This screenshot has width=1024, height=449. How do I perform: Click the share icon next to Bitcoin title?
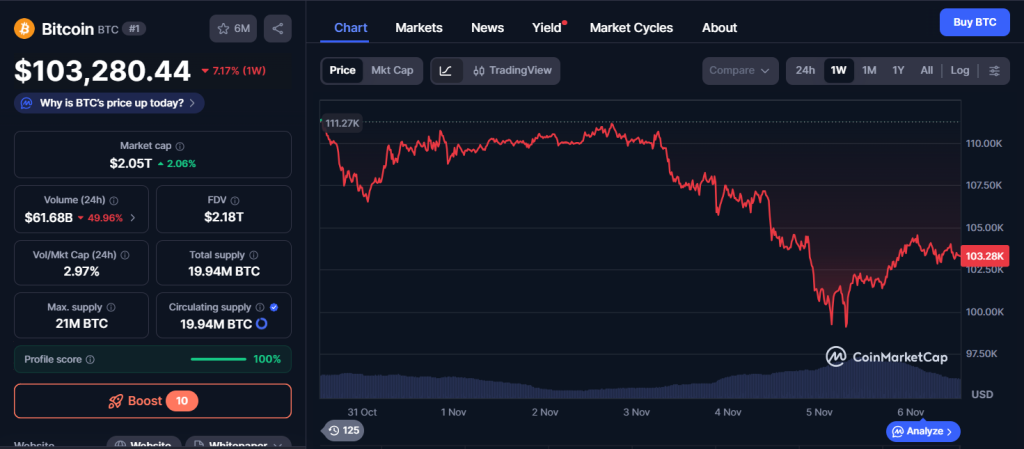pyautogui.click(x=277, y=29)
